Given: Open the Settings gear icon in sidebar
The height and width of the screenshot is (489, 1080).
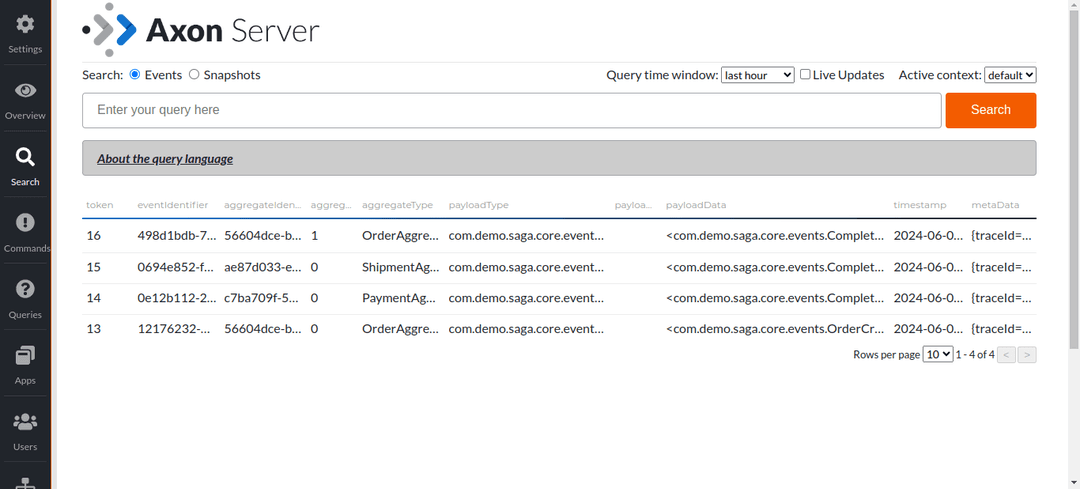Looking at the screenshot, I should tap(25, 25).
